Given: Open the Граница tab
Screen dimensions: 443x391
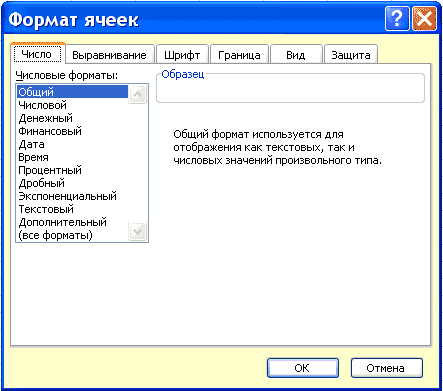Looking at the screenshot, I should click(239, 54).
